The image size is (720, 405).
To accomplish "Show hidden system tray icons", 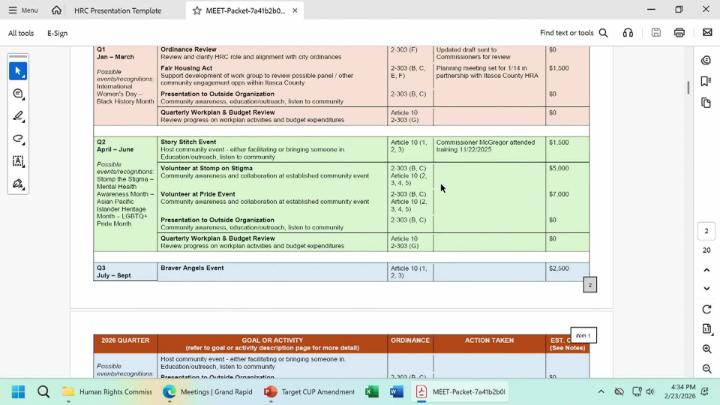I will (x=600, y=392).
